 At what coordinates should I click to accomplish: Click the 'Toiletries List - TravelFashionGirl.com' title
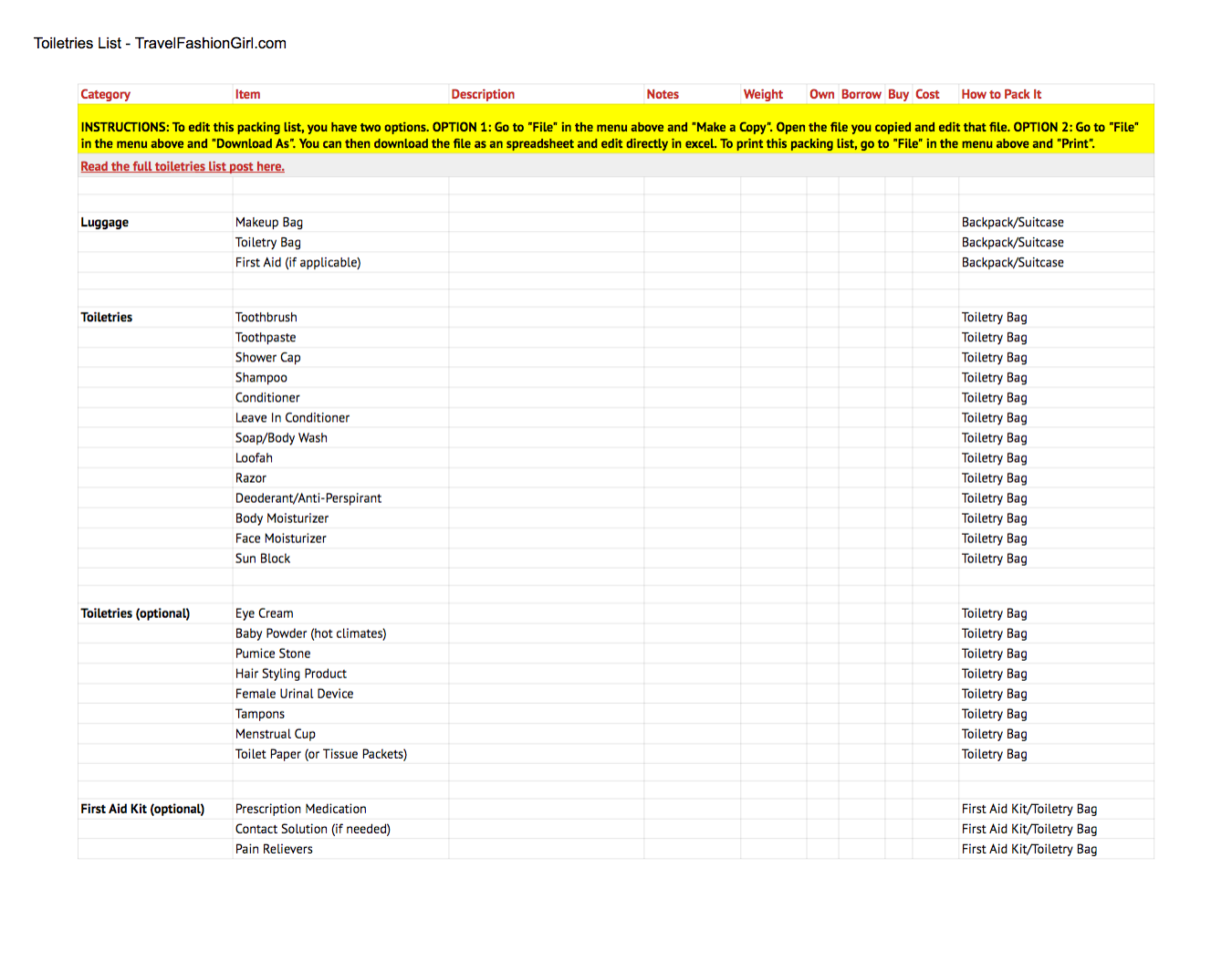click(x=160, y=43)
